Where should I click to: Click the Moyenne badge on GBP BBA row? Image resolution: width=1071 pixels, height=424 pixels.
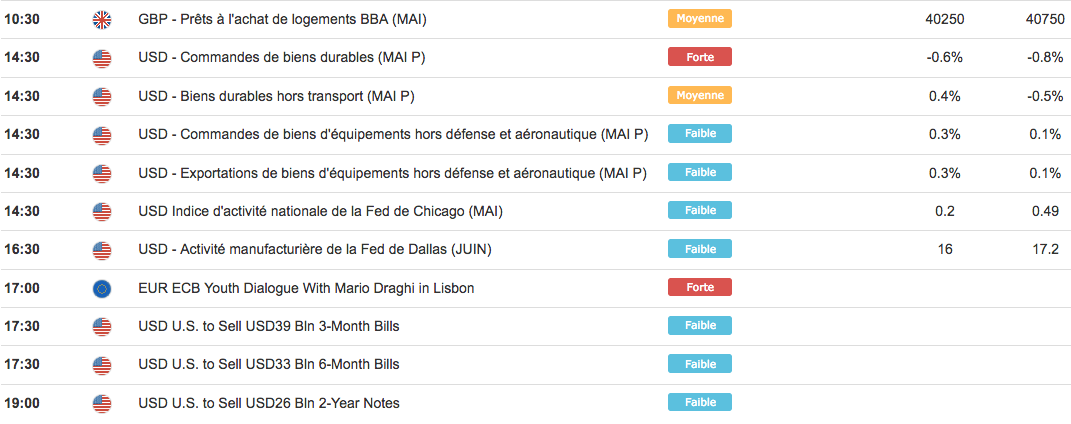coord(699,18)
